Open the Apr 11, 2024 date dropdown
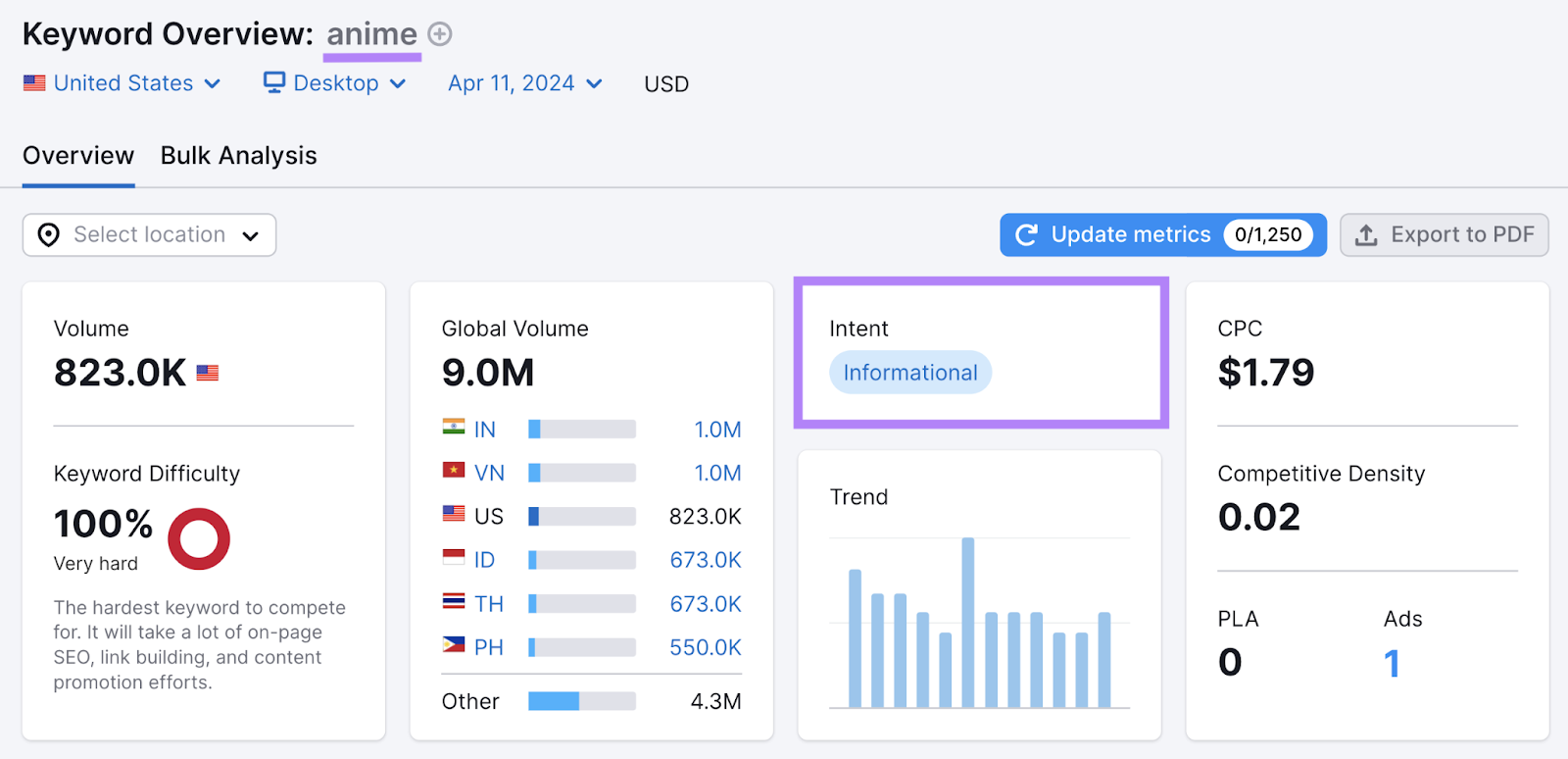This screenshot has height=759, width=1568. [x=524, y=83]
